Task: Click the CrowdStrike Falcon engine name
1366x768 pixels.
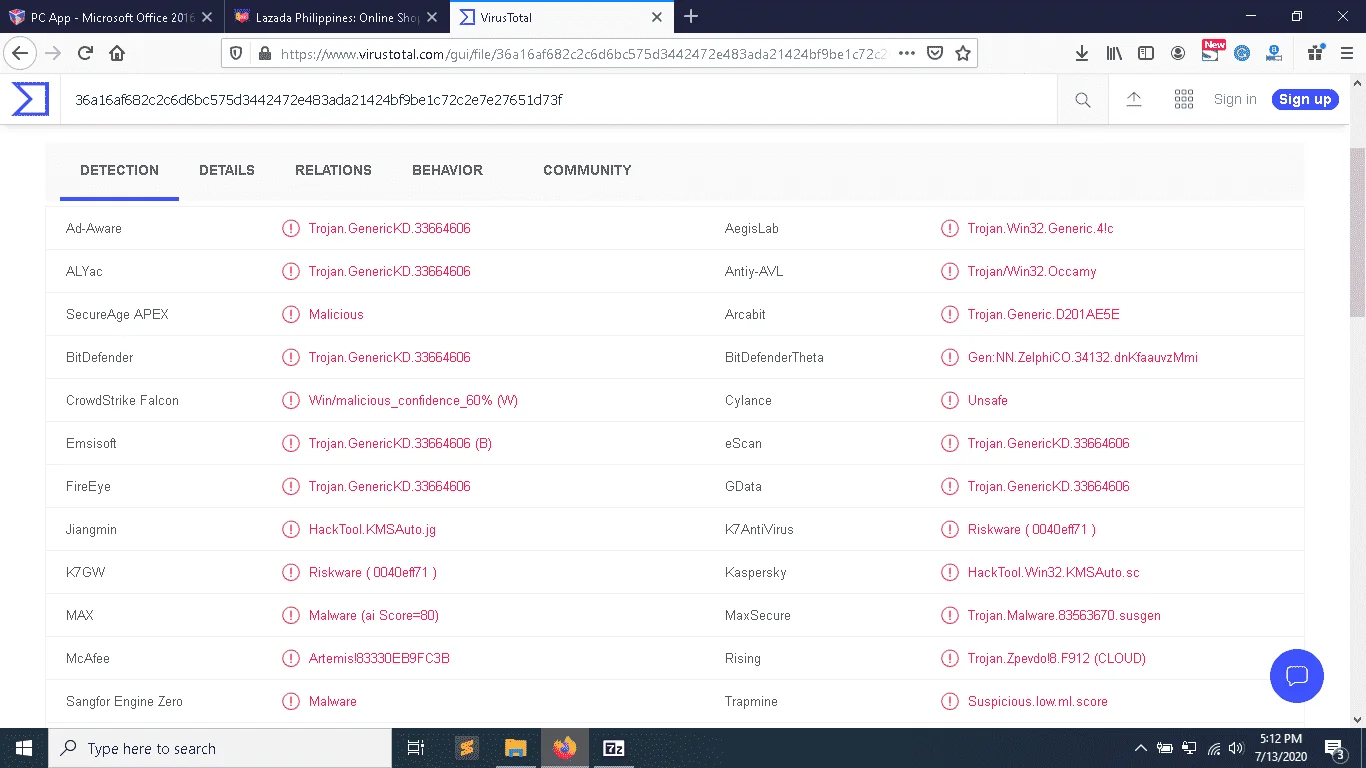Action: point(122,400)
